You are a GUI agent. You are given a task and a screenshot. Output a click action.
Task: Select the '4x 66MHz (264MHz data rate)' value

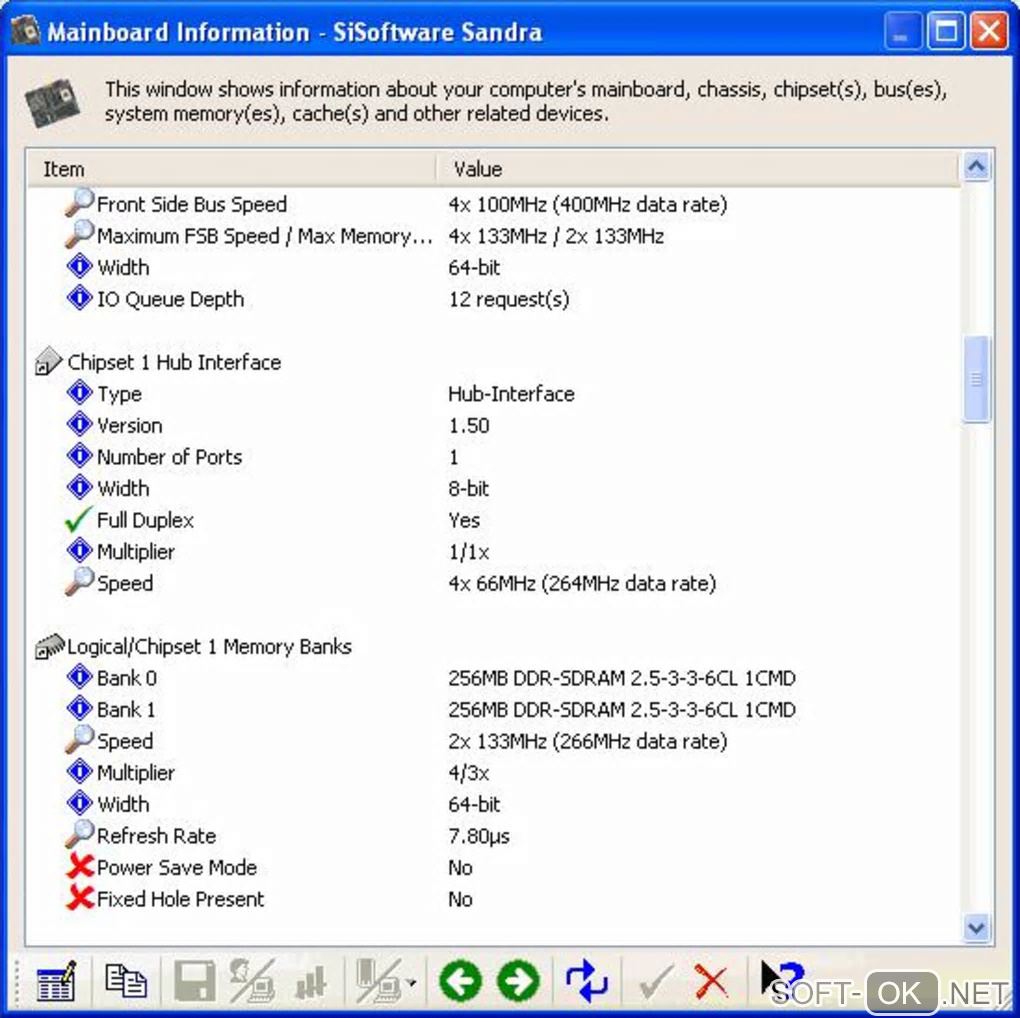(x=582, y=583)
